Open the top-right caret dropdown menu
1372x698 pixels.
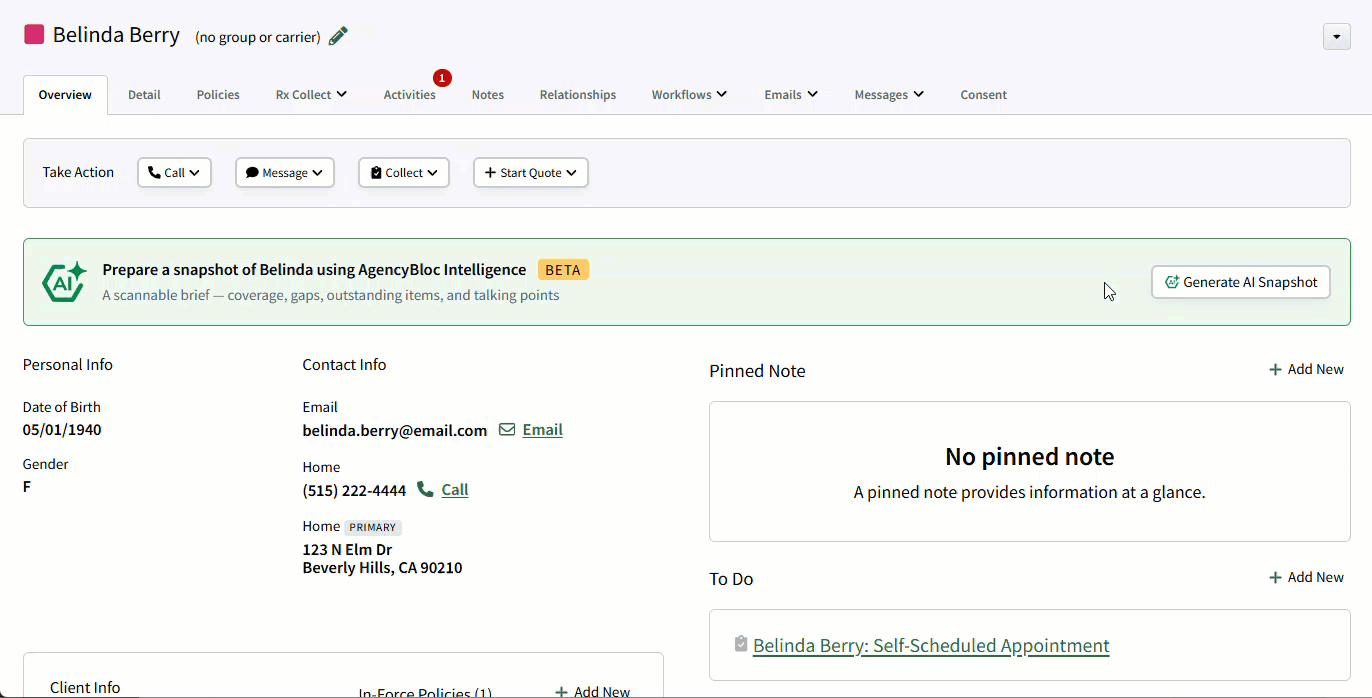tap(1337, 37)
